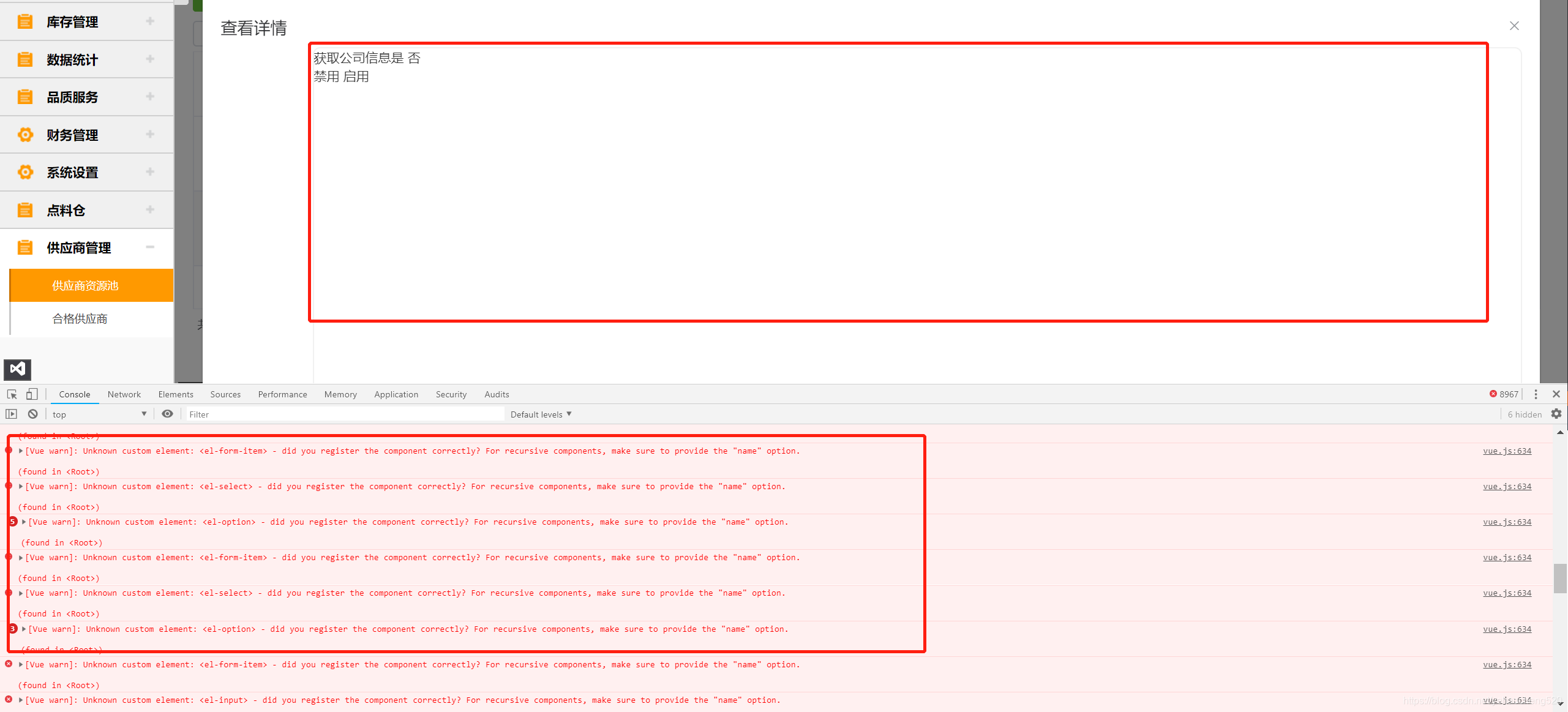Image resolution: width=1568 pixels, height=712 pixels.
Task: Open the Default levels dropdown
Action: [541, 414]
